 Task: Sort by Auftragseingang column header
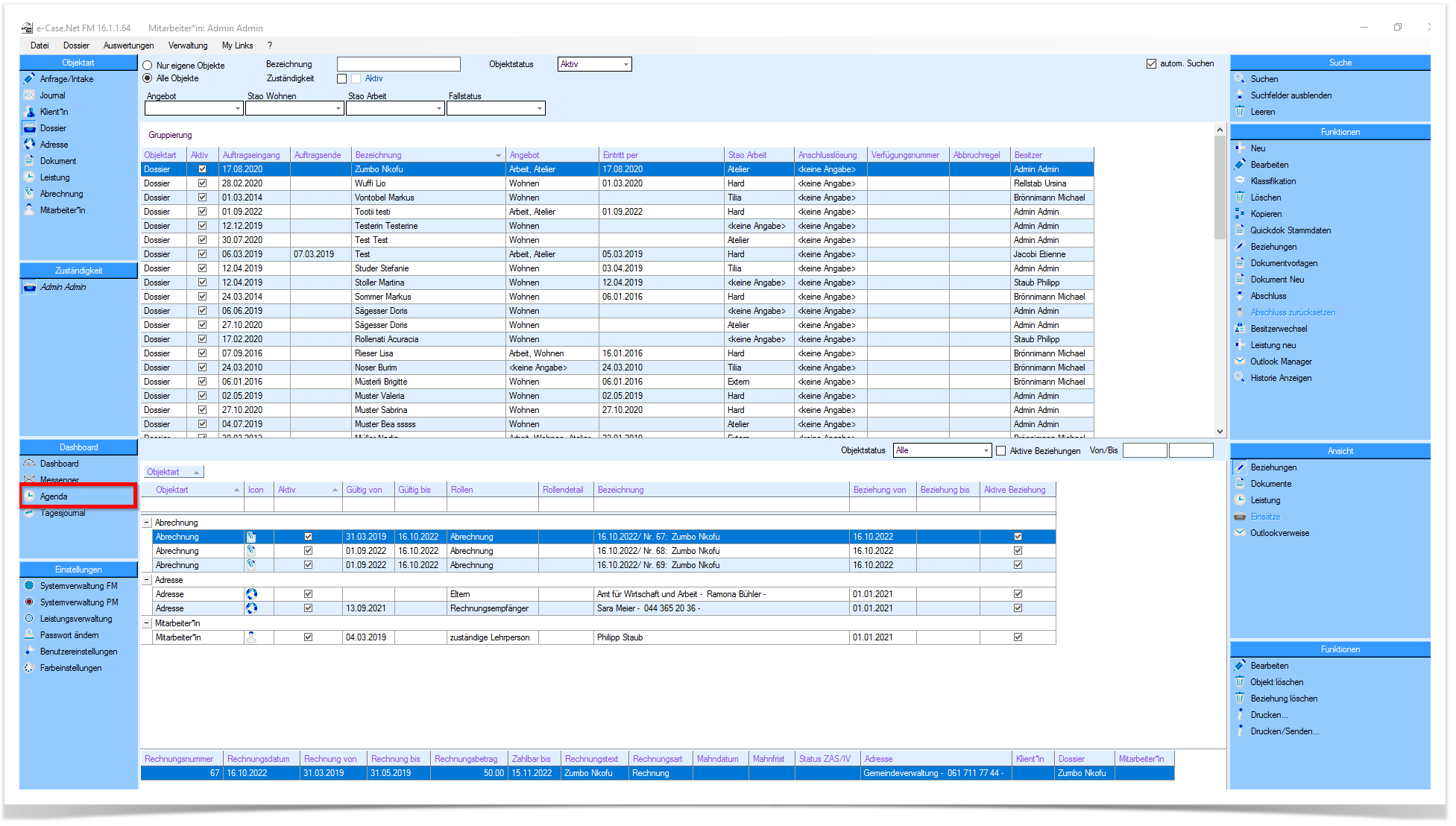click(x=251, y=155)
